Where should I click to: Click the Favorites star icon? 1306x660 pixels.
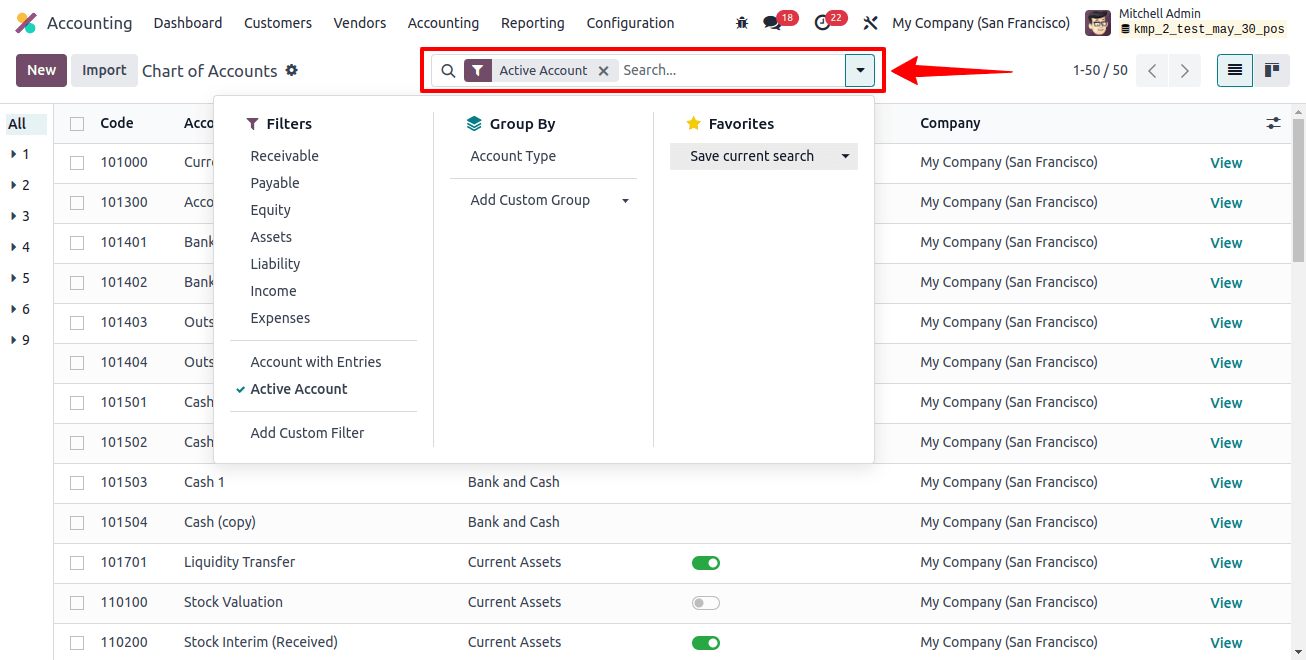[x=693, y=124]
